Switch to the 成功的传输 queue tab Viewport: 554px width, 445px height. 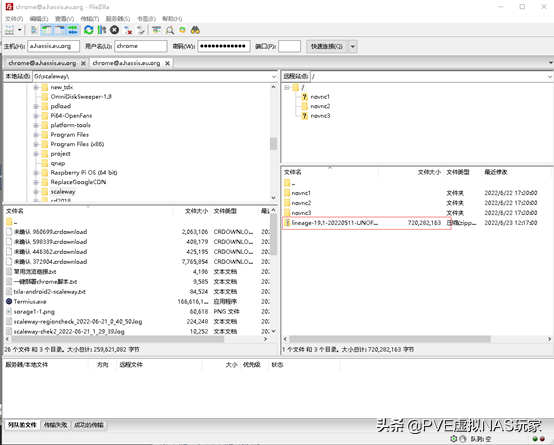tap(89, 425)
